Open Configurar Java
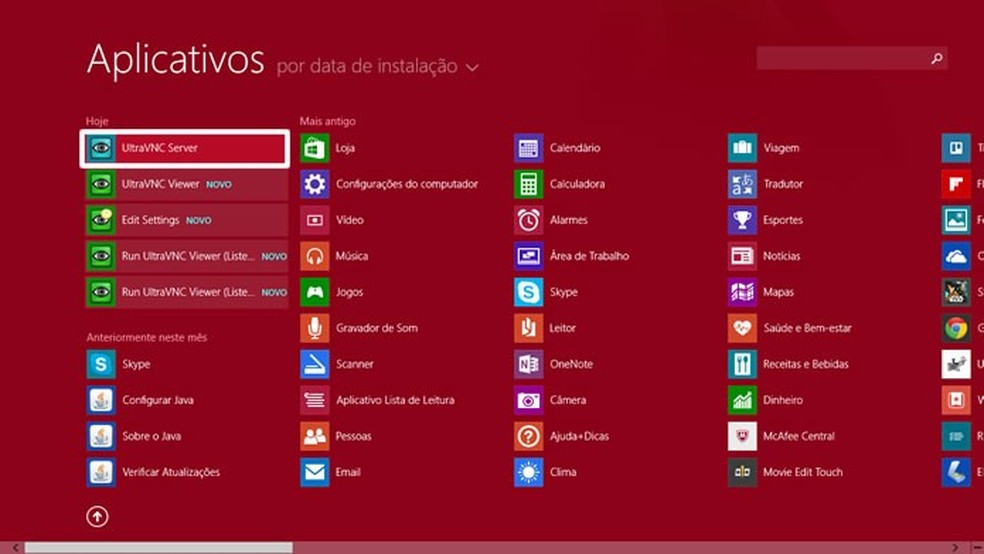 point(141,400)
